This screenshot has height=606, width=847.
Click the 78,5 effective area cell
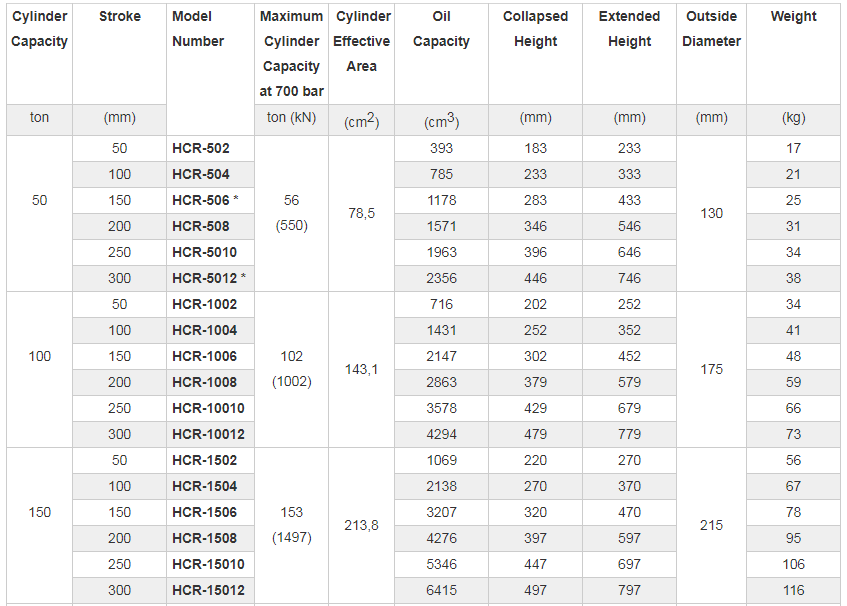coord(362,213)
